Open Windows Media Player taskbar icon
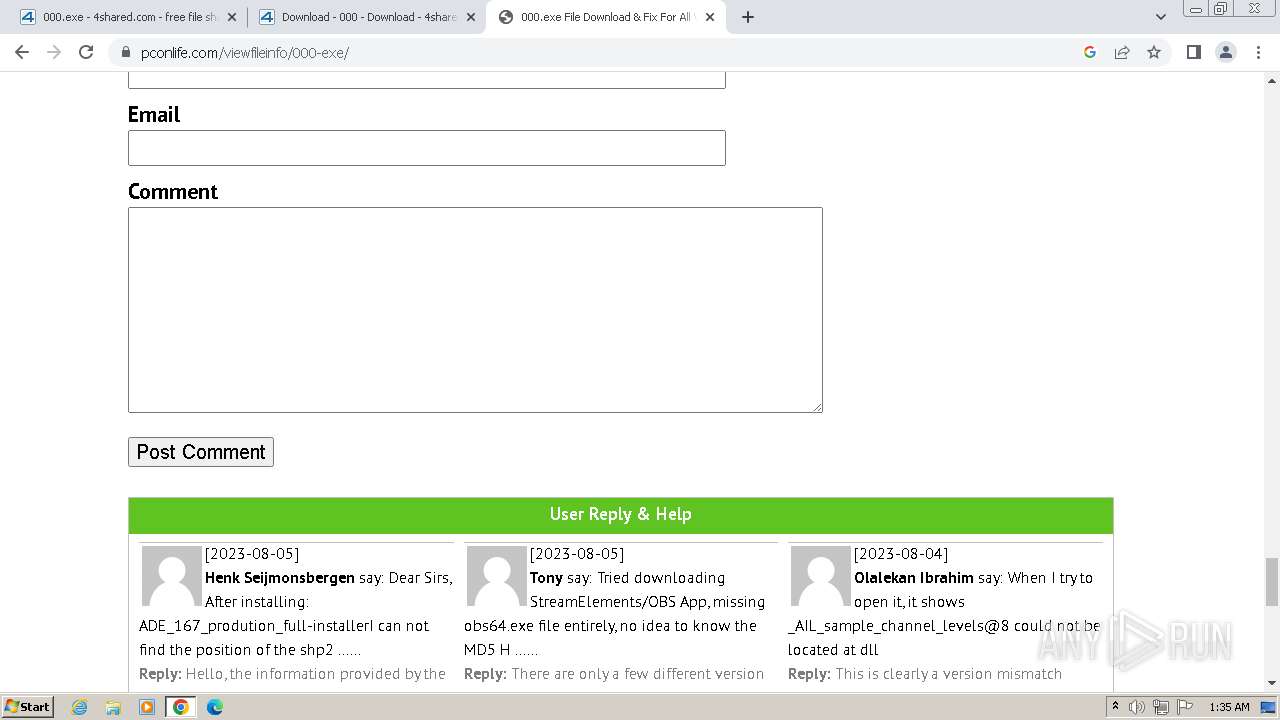Screen dimensions: 1280x720 (147, 707)
